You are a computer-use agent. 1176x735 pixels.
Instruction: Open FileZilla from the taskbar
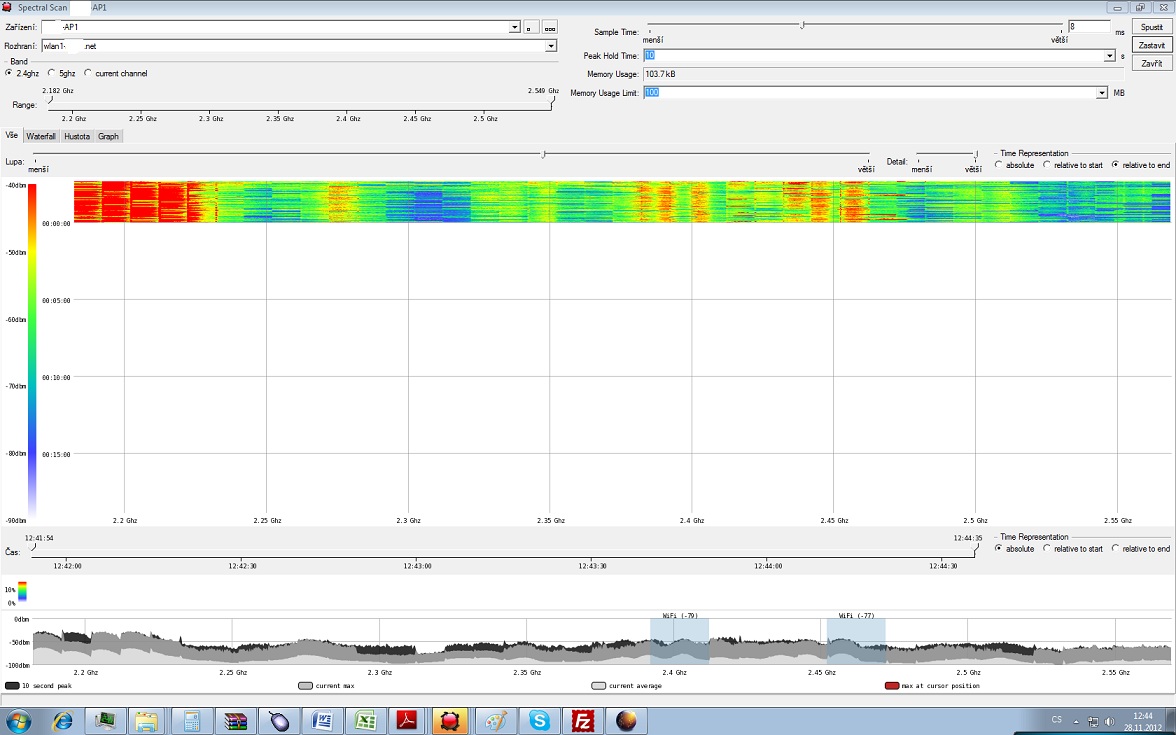pyautogui.click(x=583, y=722)
